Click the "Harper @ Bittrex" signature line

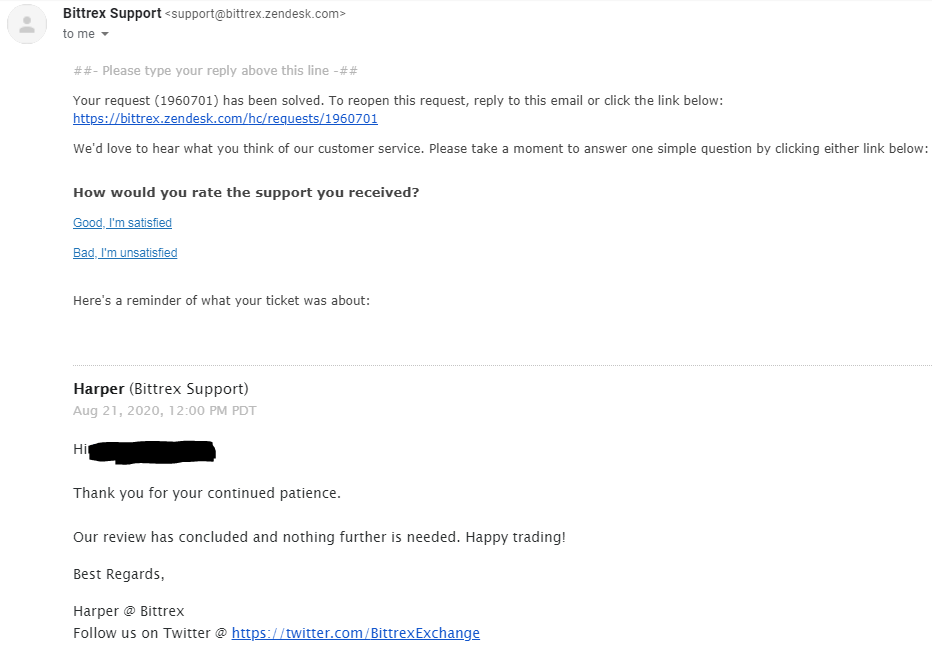[x=128, y=611]
